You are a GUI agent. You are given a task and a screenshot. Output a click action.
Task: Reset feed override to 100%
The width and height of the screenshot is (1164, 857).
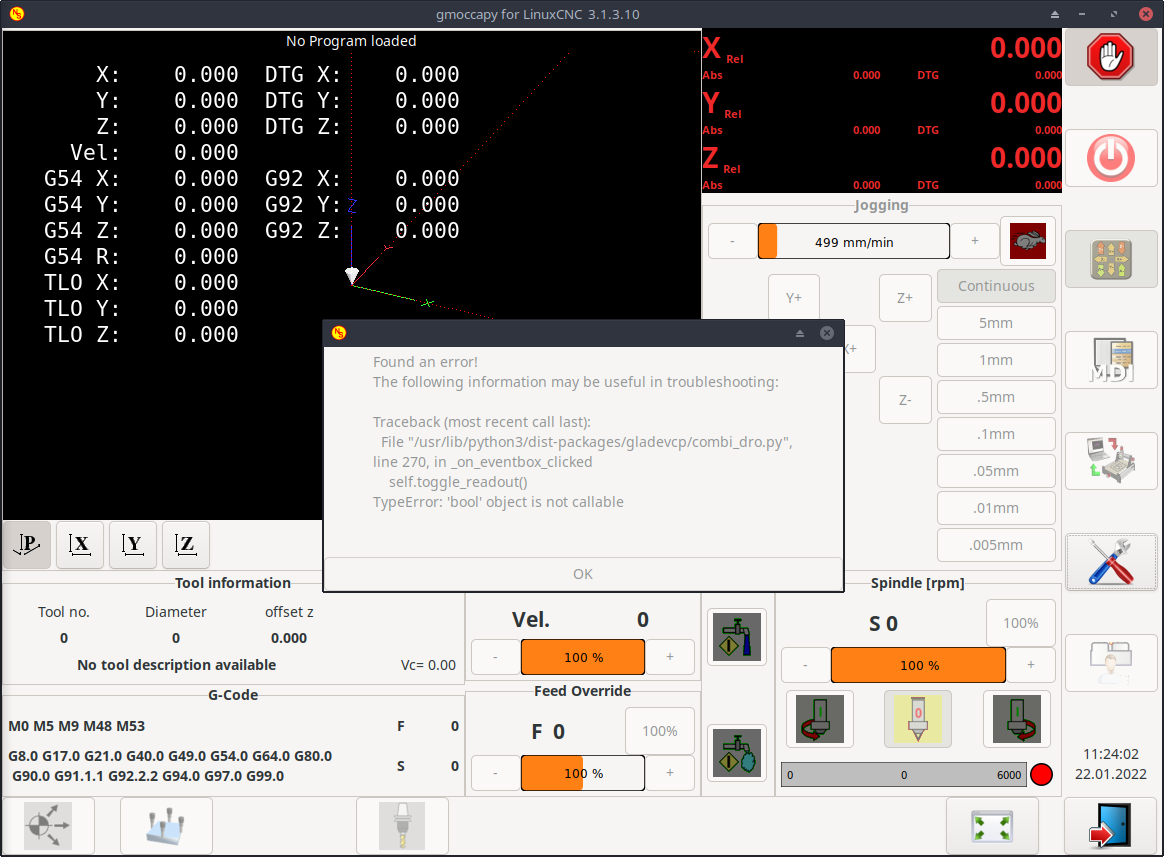click(x=660, y=731)
